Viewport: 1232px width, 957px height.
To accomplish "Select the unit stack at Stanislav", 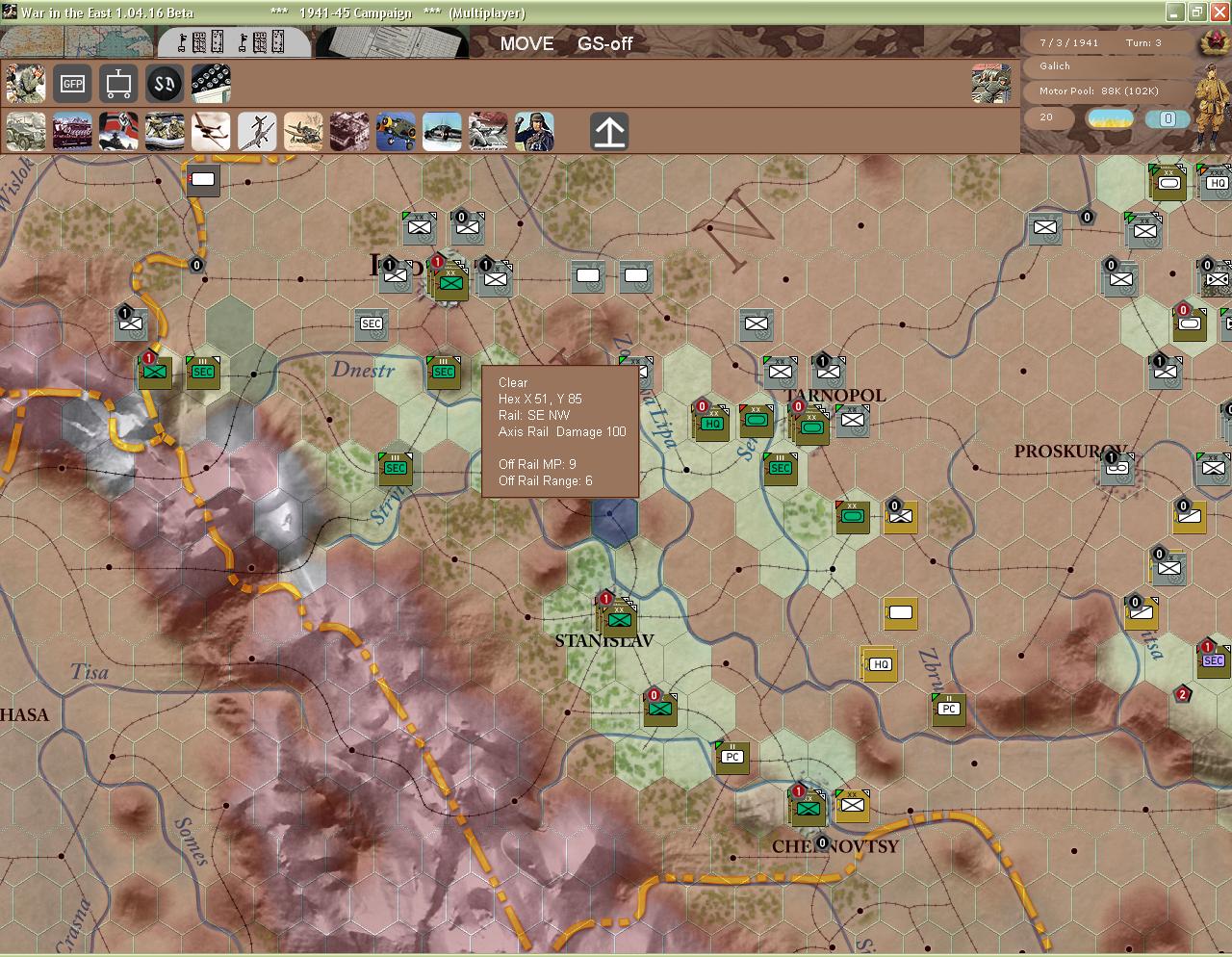I will point(618,618).
